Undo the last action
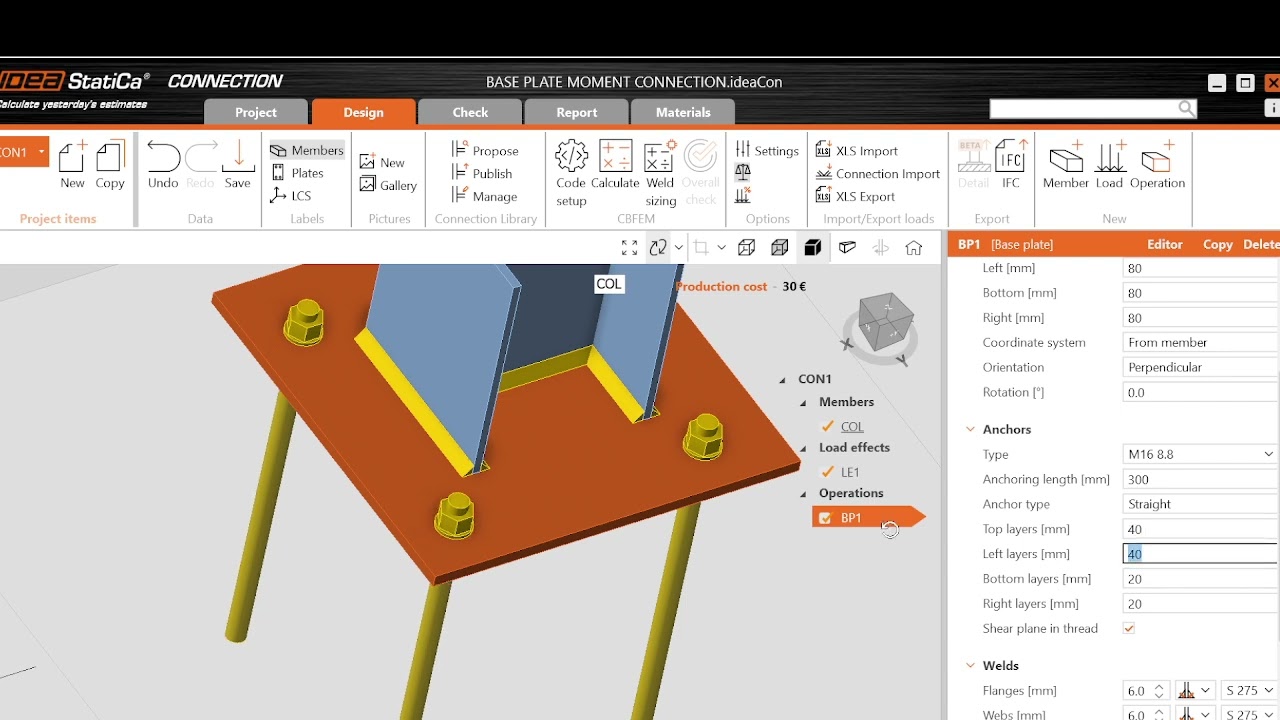The image size is (1280, 720). tap(163, 165)
